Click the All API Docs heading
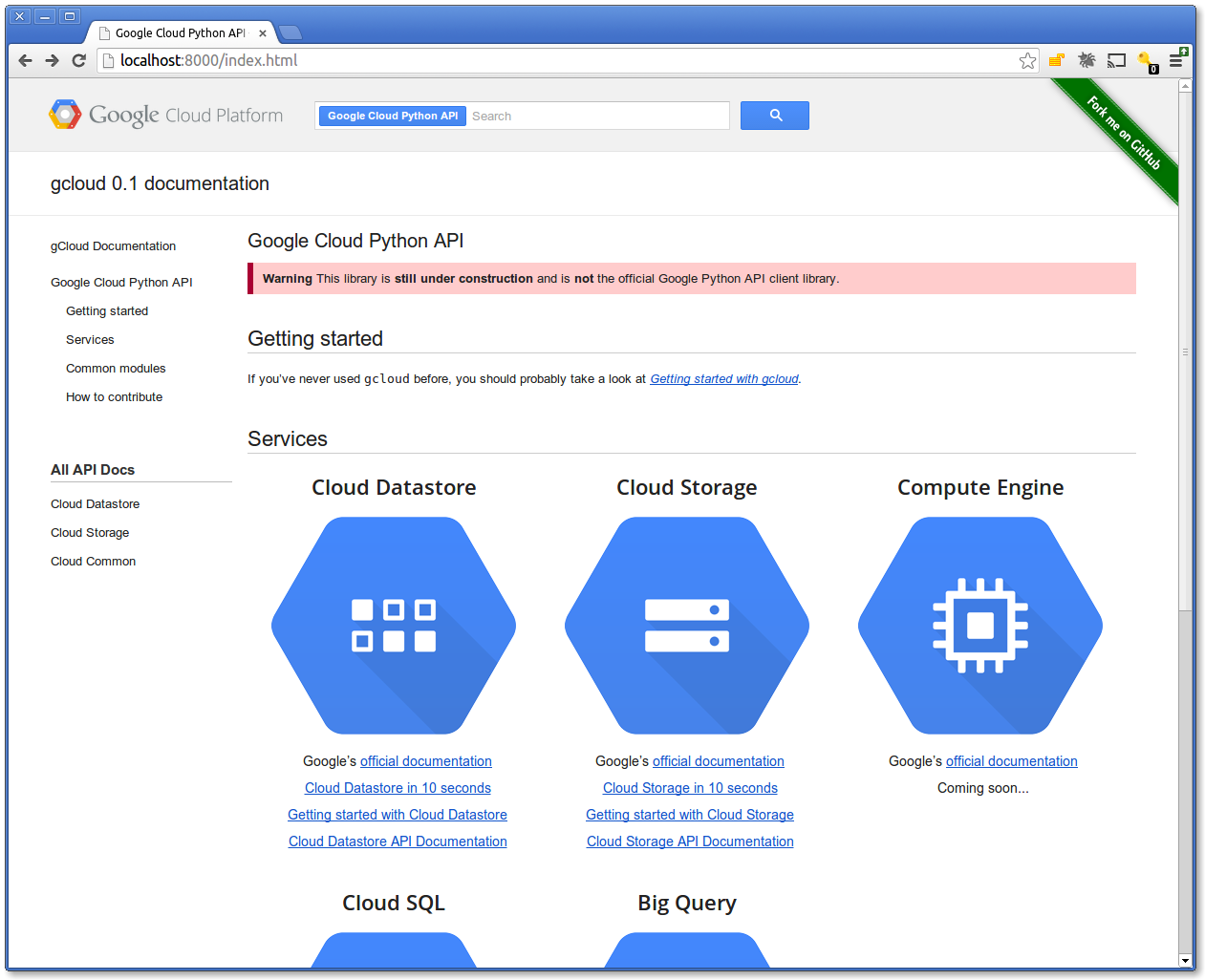The image size is (1205, 980). [93, 469]
